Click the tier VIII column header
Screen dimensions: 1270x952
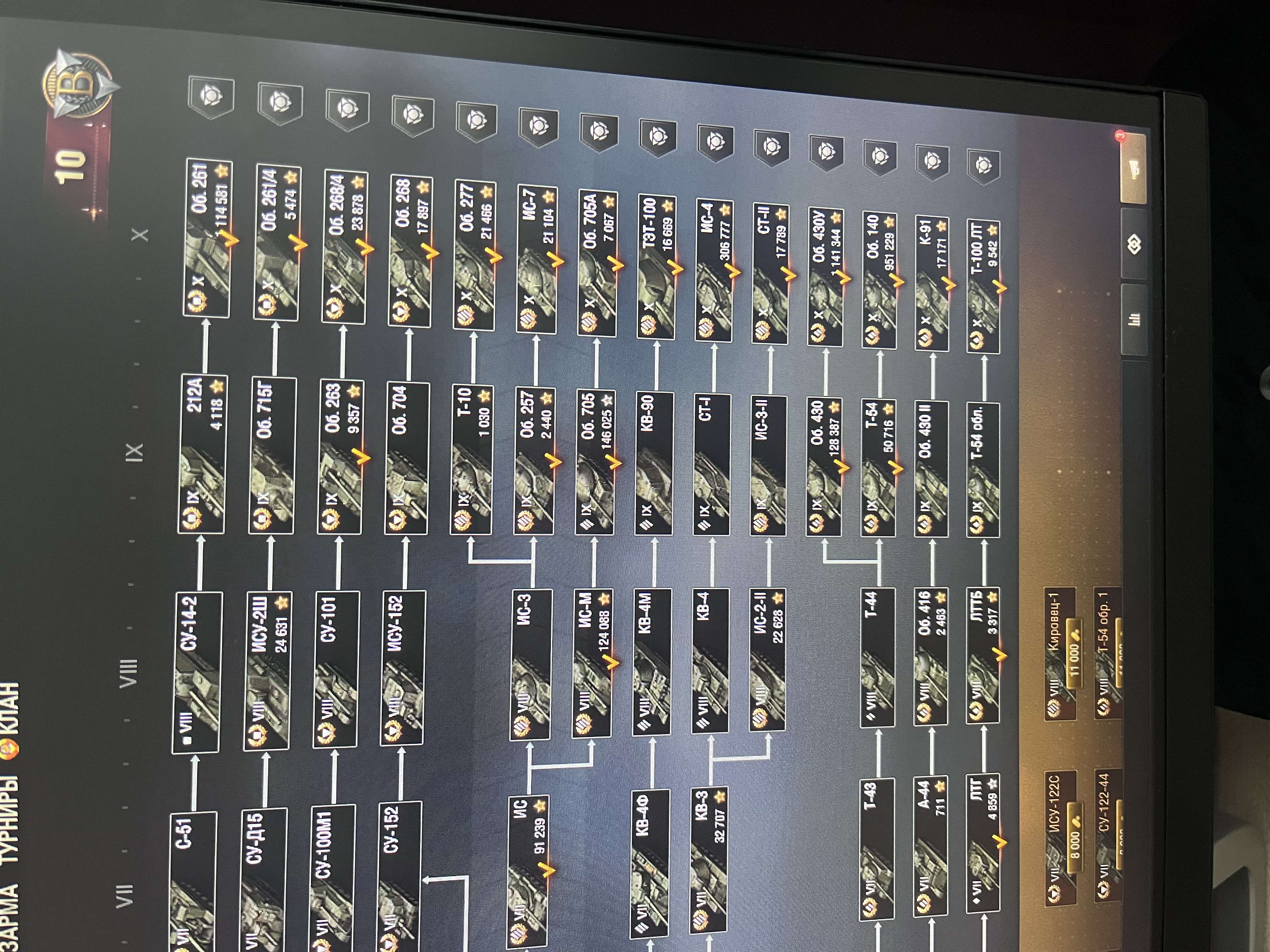(x=129, y=673)
